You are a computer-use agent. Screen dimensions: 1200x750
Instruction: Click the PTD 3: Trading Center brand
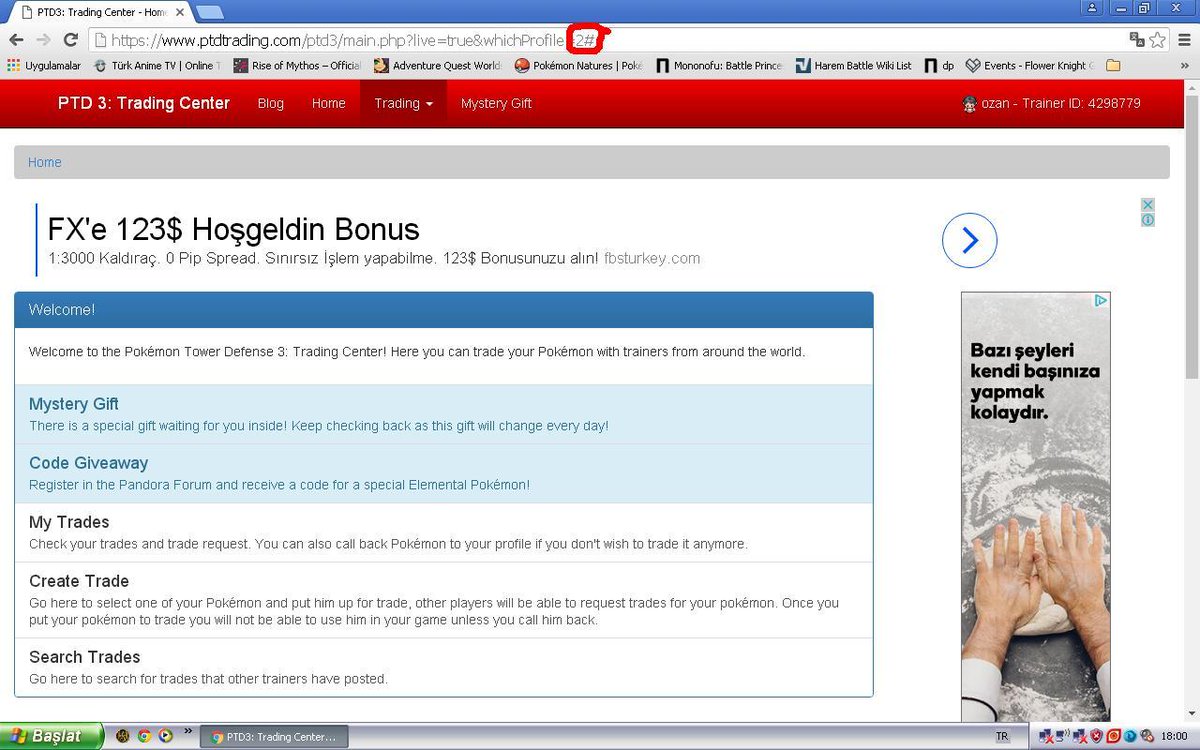[144, 103]
